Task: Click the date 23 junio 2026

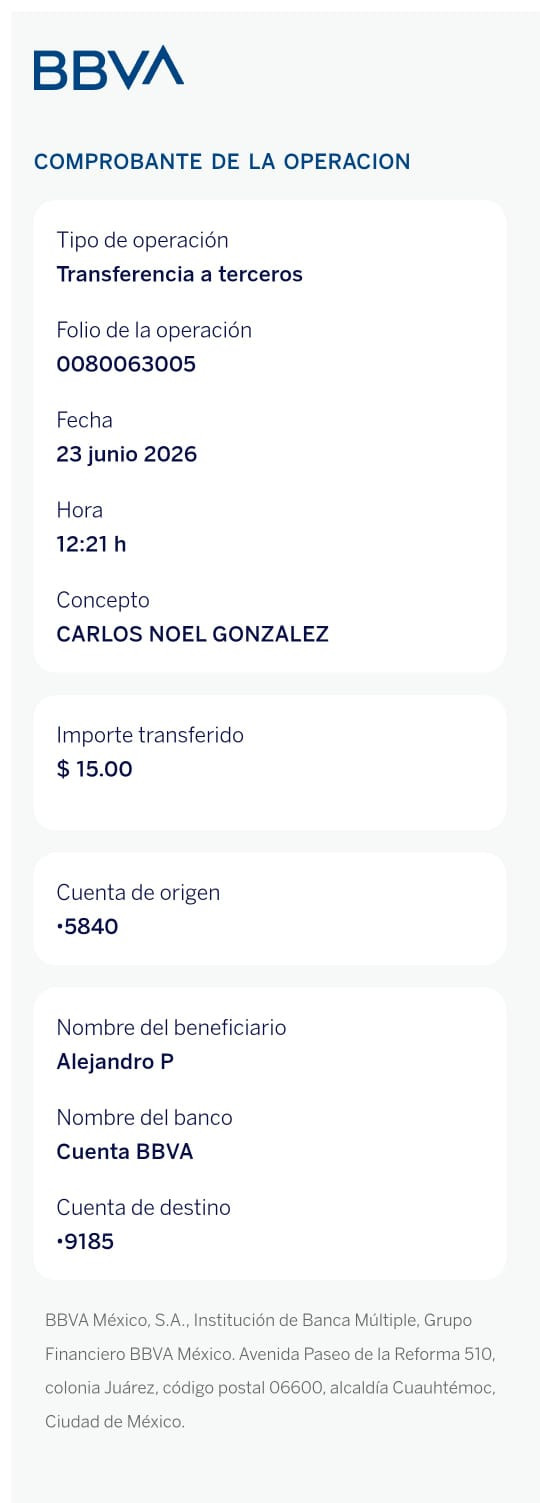Action: click(127, 454)
